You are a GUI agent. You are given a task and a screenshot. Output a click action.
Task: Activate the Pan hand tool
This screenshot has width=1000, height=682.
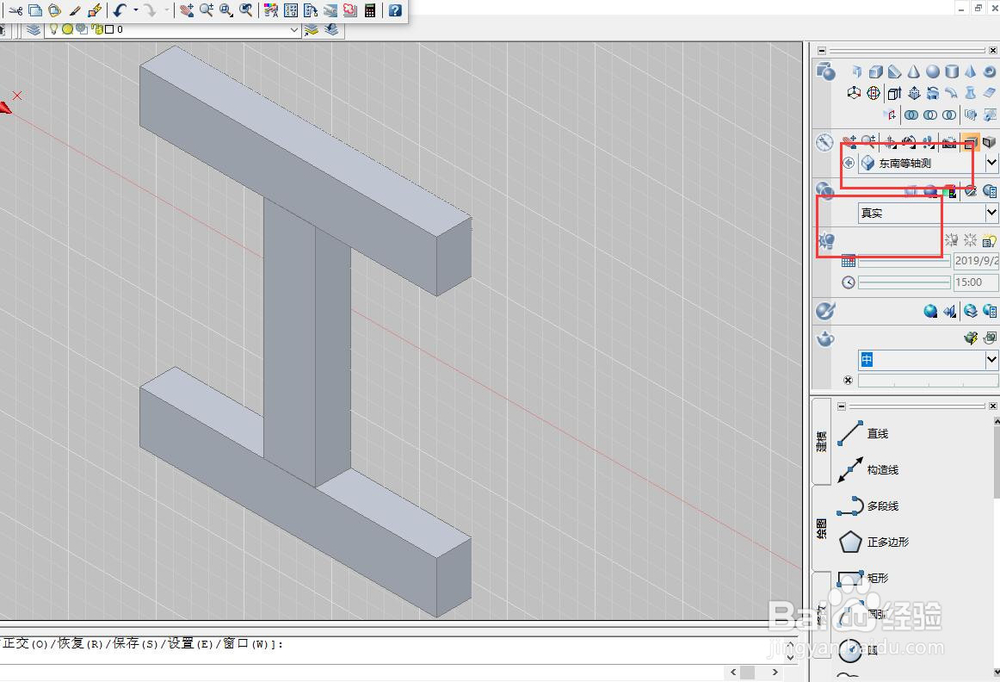pyautogui.click(x=186, y=10)
